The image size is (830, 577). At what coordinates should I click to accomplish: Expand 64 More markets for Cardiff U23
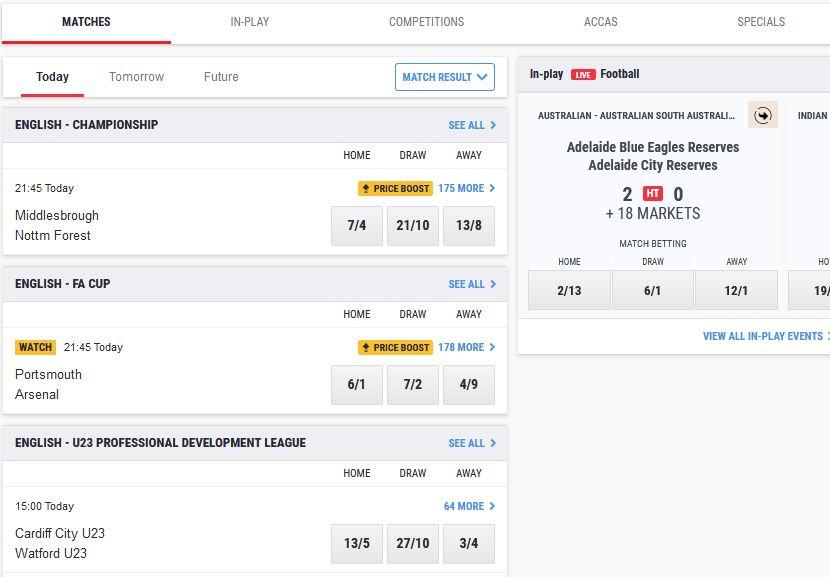pos(469,506)
